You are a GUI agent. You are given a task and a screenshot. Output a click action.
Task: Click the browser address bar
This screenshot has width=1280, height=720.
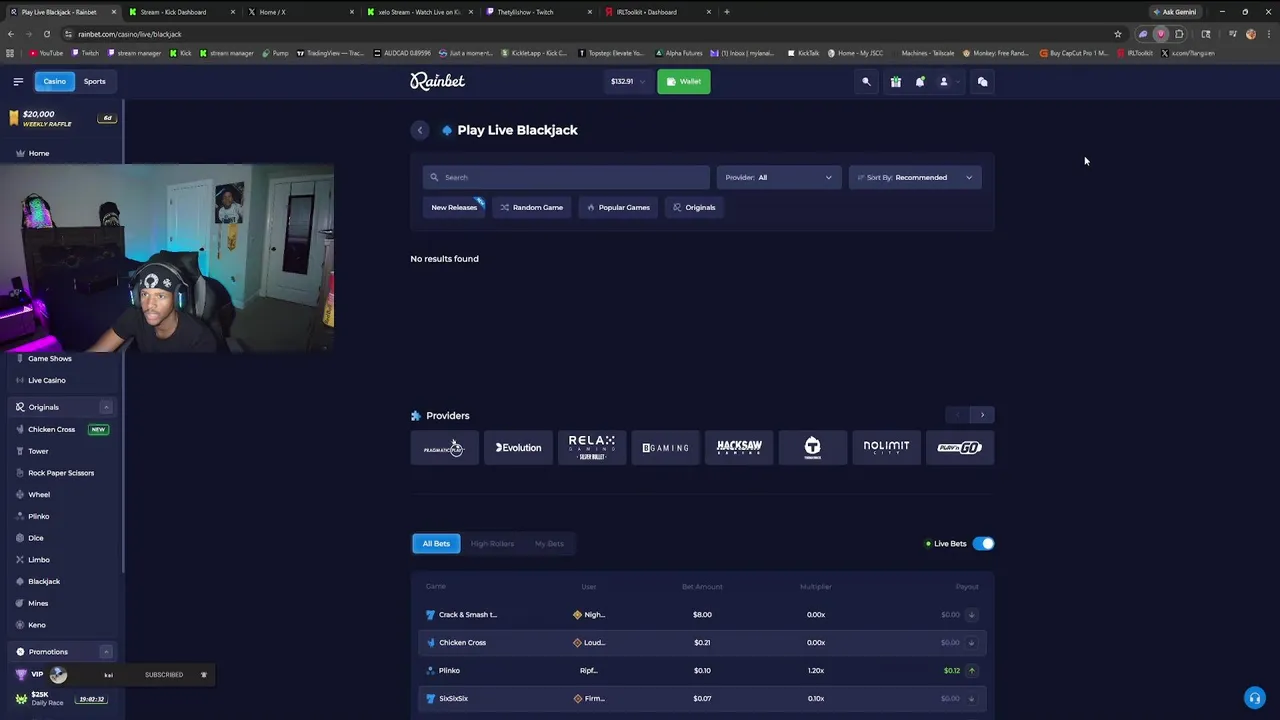tap(590, 34)
